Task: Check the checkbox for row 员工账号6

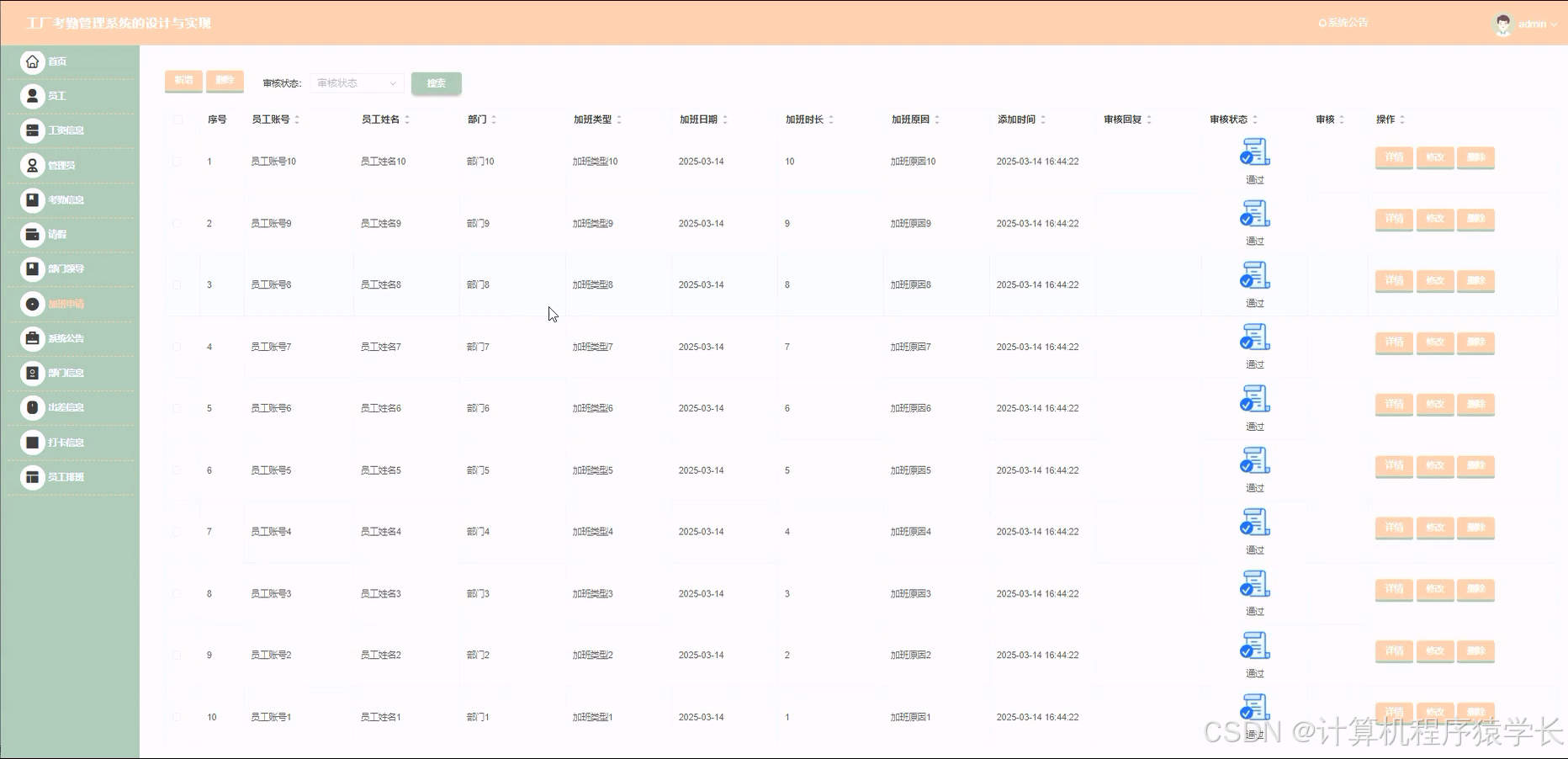Action: pyautogui.click(x=177, y=408)
